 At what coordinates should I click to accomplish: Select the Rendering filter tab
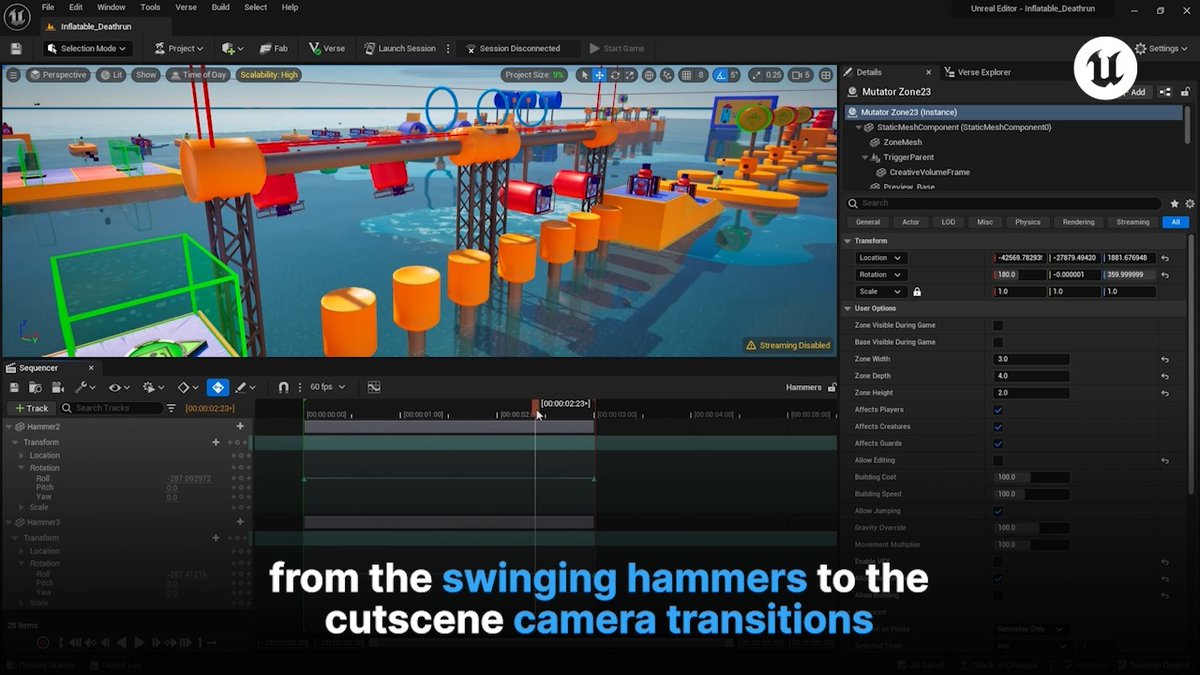(x=1078, y=222)
